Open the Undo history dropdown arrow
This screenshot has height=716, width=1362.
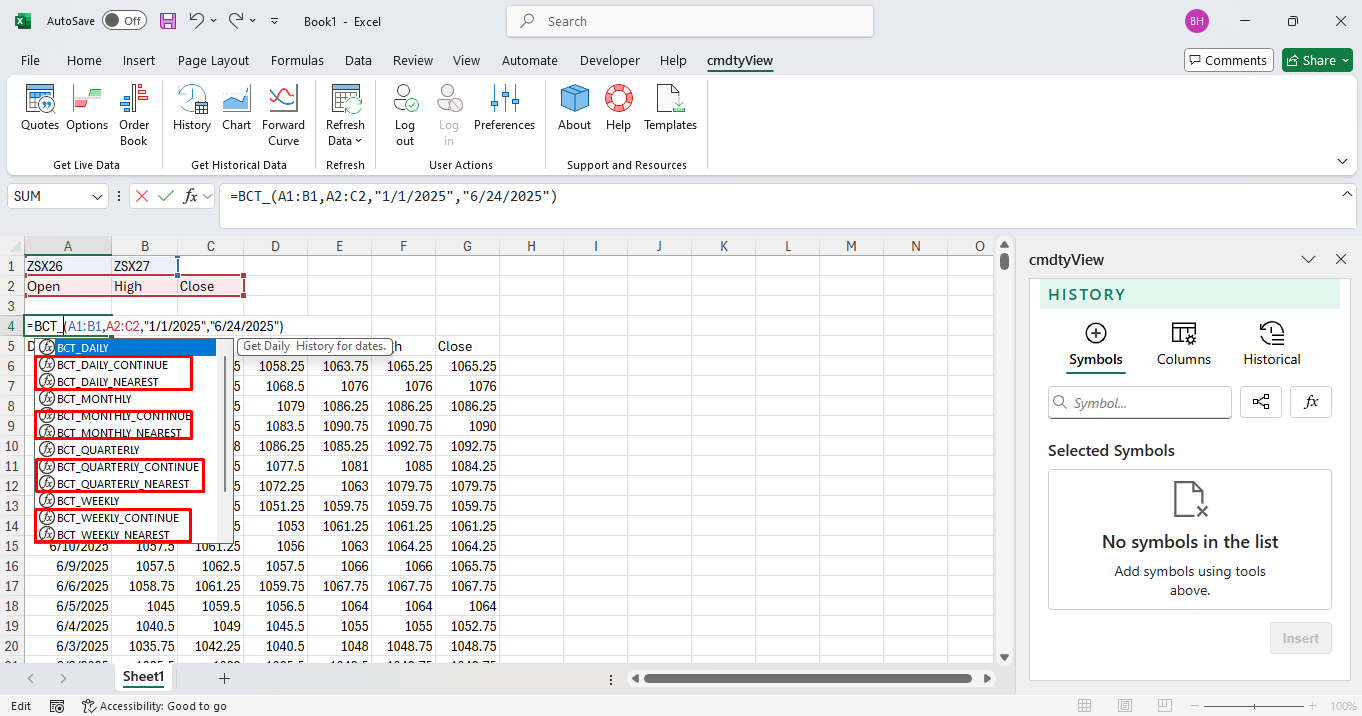[x=213, y=21]
